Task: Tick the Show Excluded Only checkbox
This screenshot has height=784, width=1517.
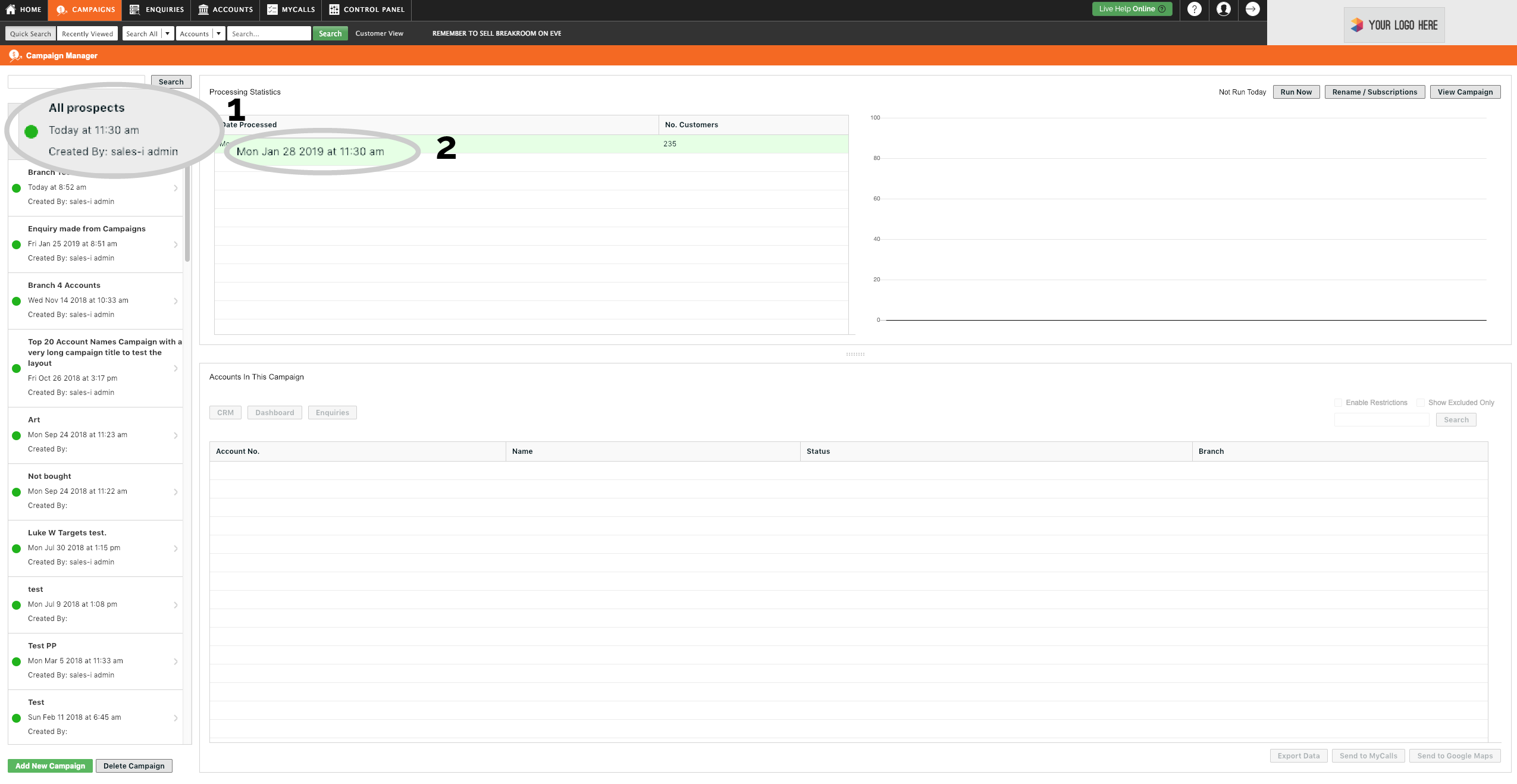Action: (1421, 403)
